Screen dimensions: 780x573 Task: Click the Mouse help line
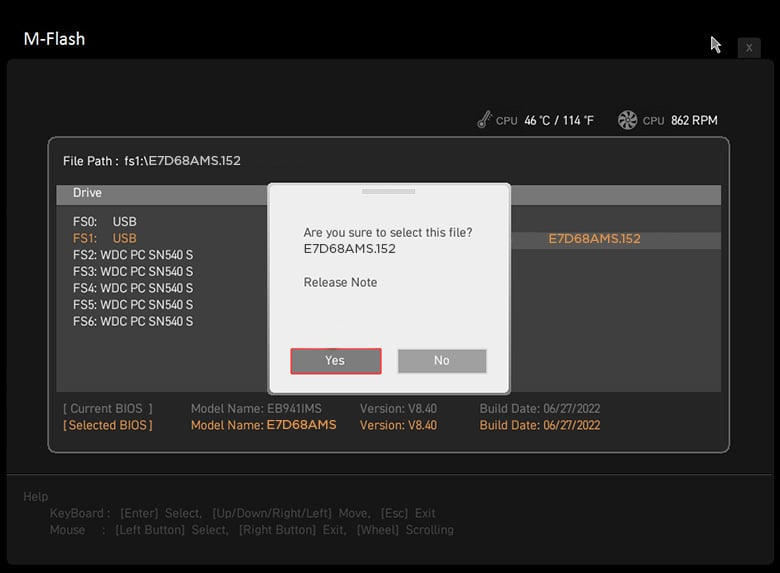(x=252, y=530)
